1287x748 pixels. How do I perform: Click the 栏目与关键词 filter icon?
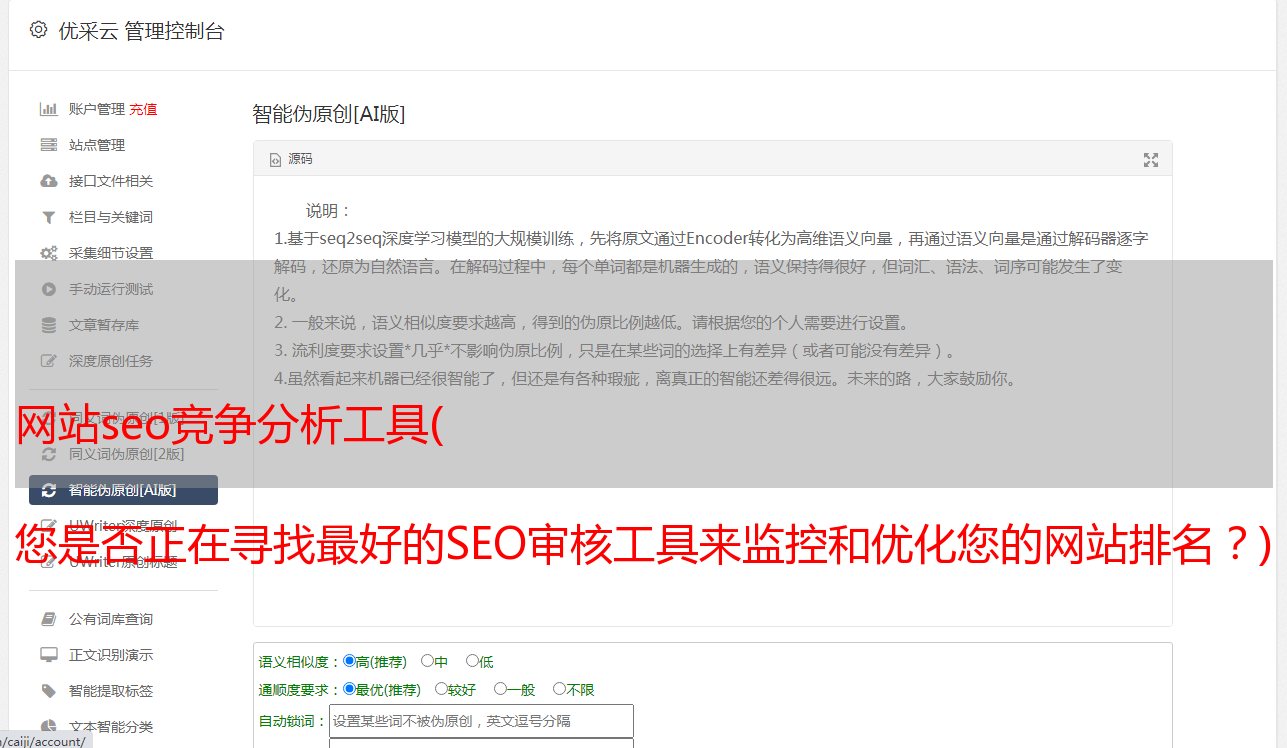(48, 217)
